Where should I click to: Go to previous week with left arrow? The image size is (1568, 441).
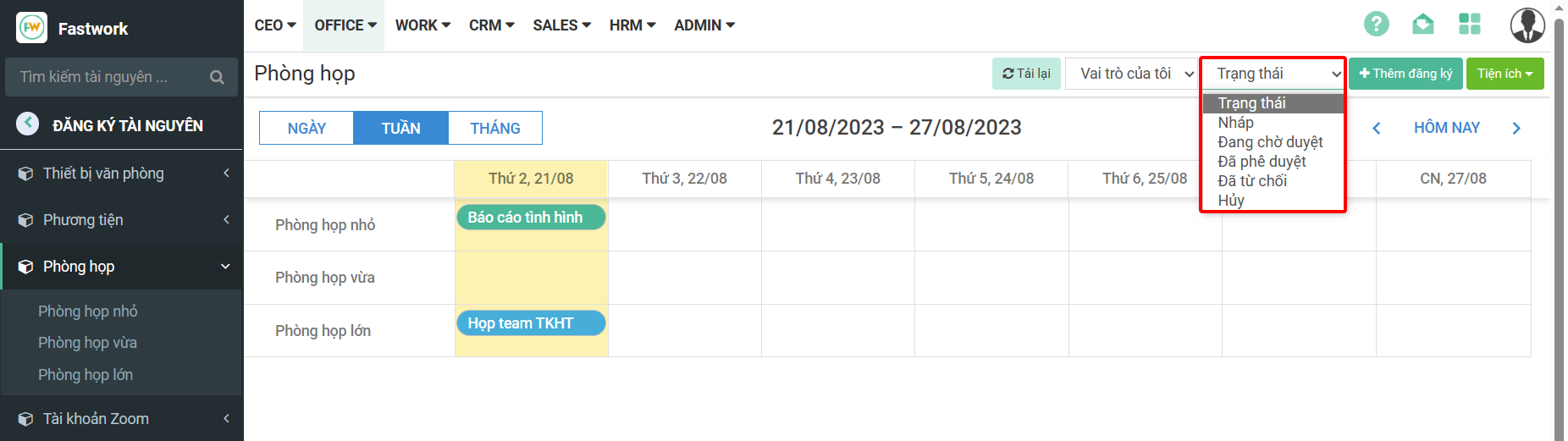(x=1377, y=128)
